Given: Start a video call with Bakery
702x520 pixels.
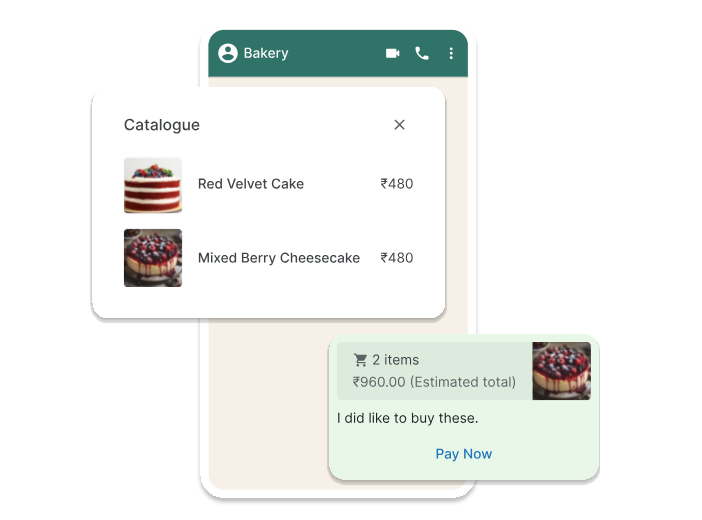Looking at the screenshot, I should point(393,53).
